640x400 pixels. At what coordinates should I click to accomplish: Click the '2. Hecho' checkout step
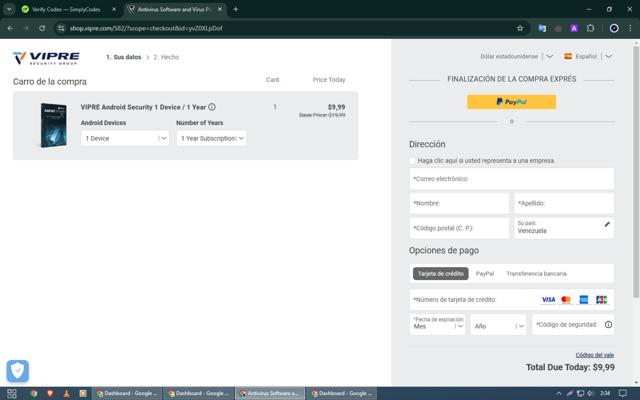[x=166, y=57]
